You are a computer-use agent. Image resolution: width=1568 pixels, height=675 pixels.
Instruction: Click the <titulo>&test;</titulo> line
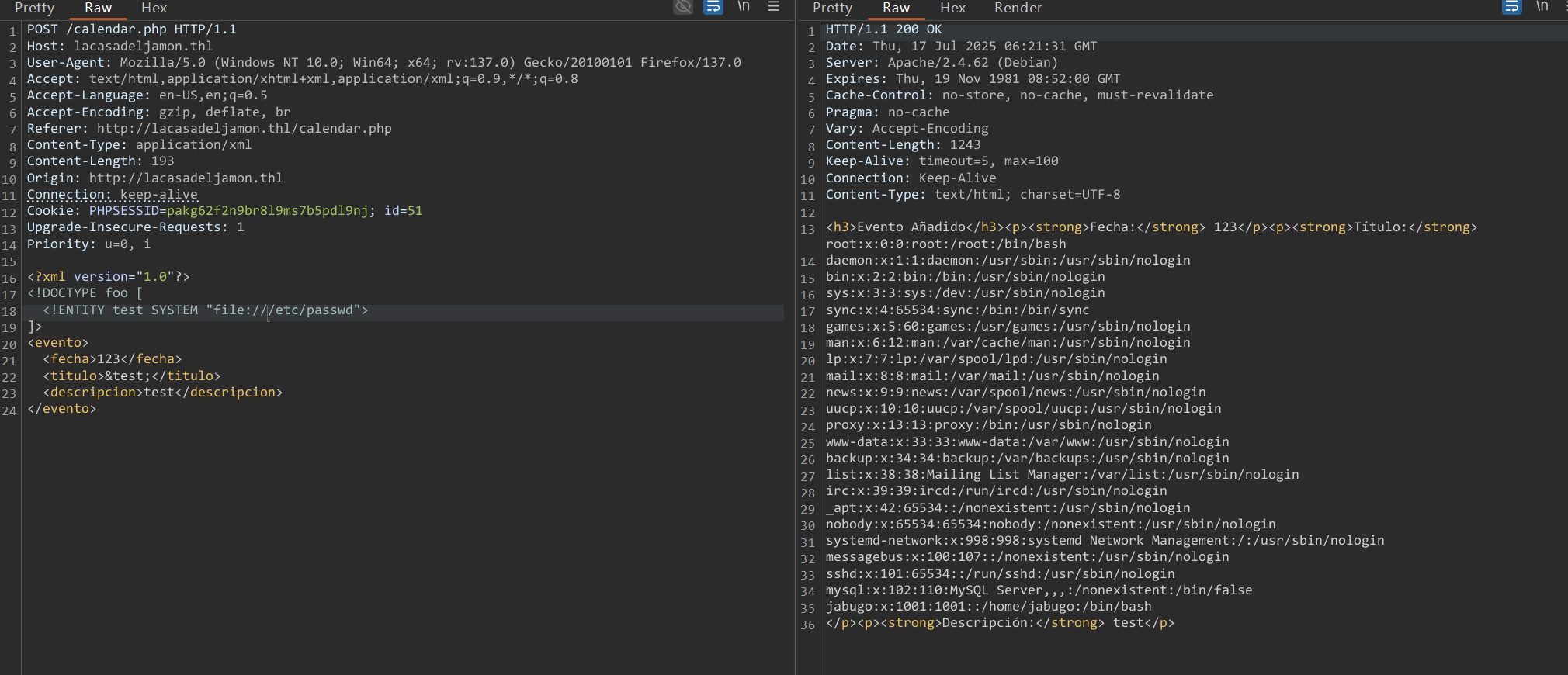132,376
